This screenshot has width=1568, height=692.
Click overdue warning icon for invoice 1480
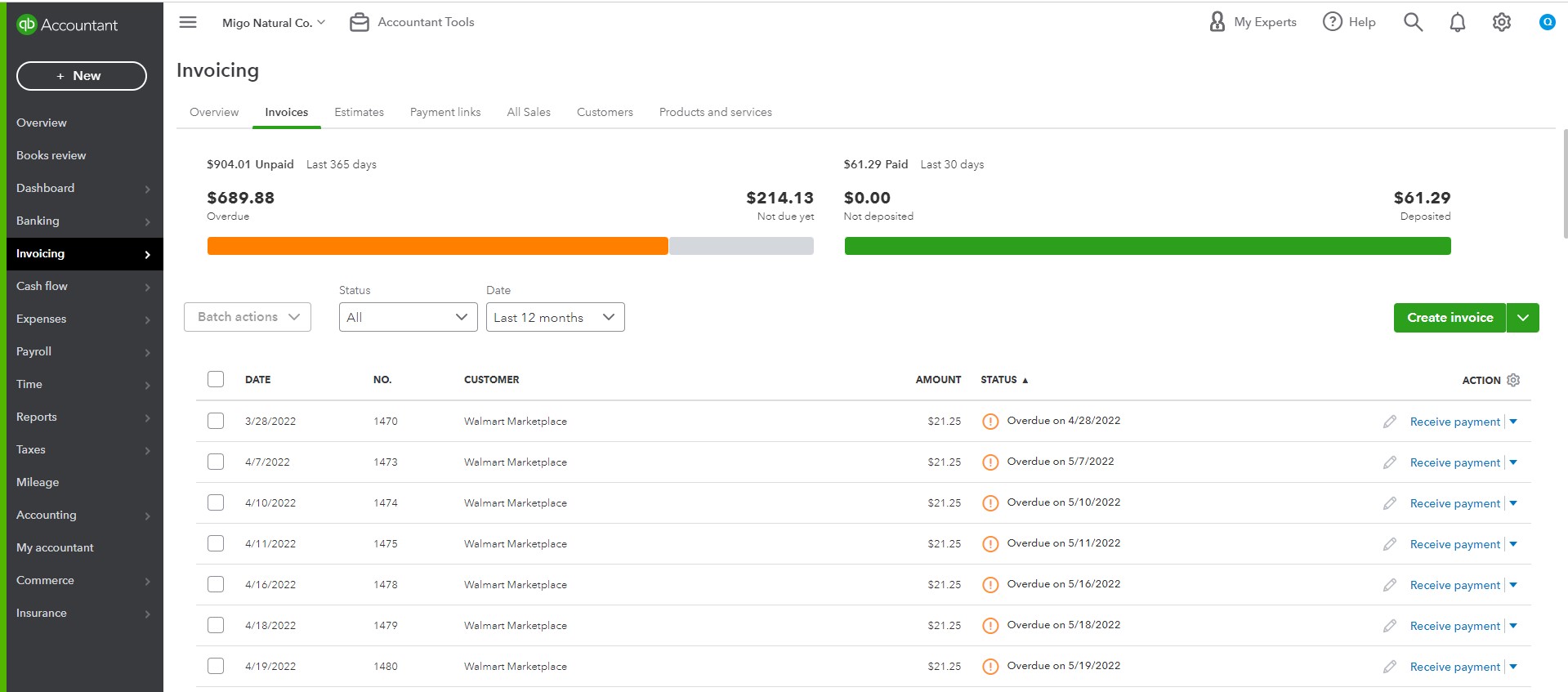click(989, 667)
